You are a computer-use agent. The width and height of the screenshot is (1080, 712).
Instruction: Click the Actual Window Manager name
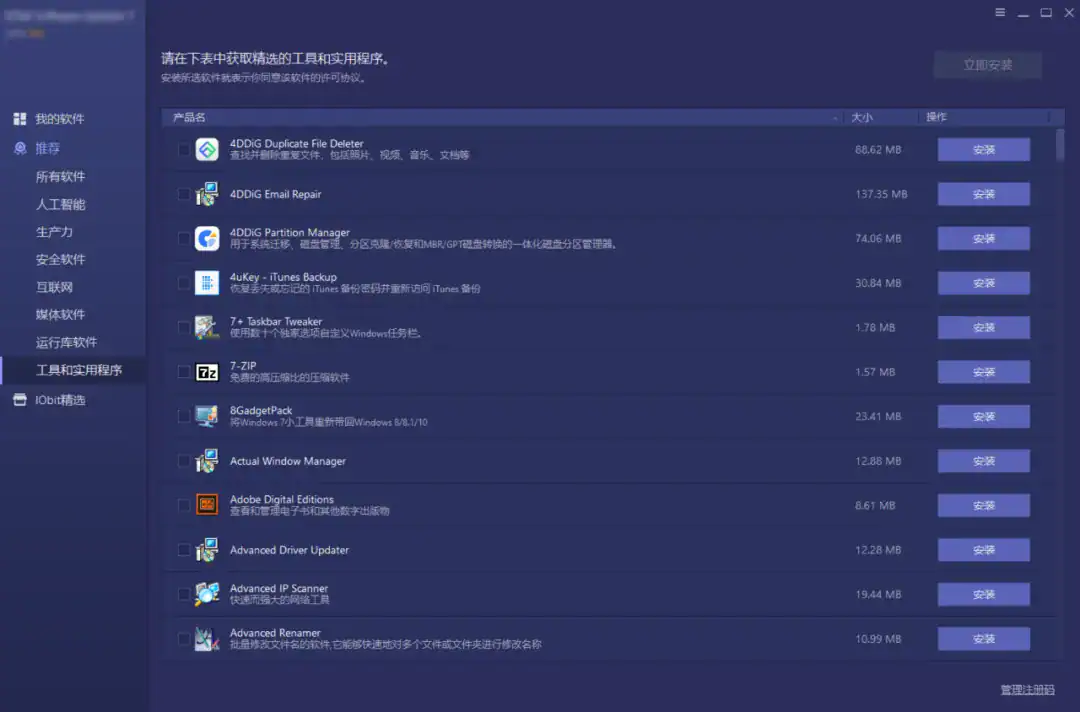coord(288,461)
